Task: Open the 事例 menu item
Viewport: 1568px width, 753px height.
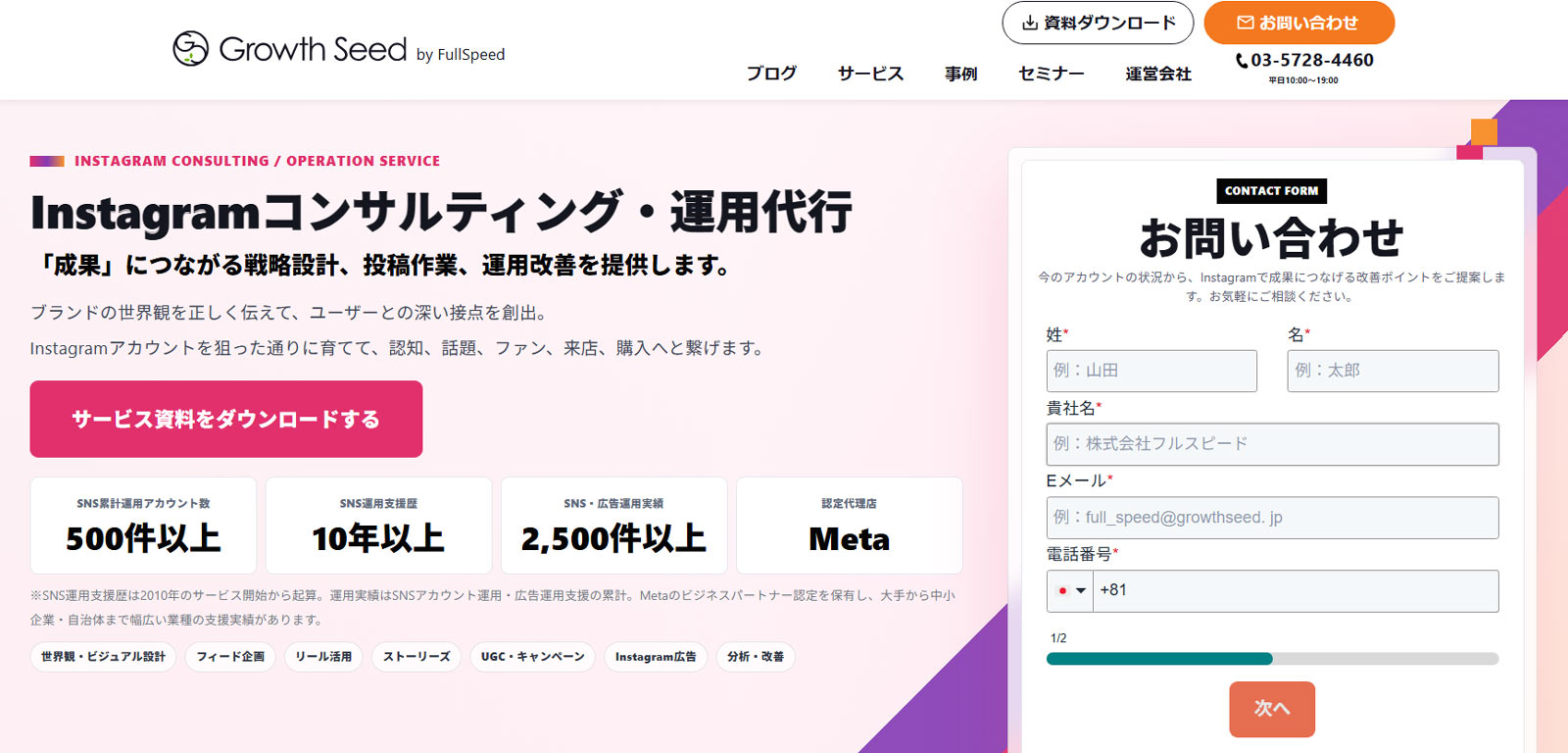Action: coord(960,74)
